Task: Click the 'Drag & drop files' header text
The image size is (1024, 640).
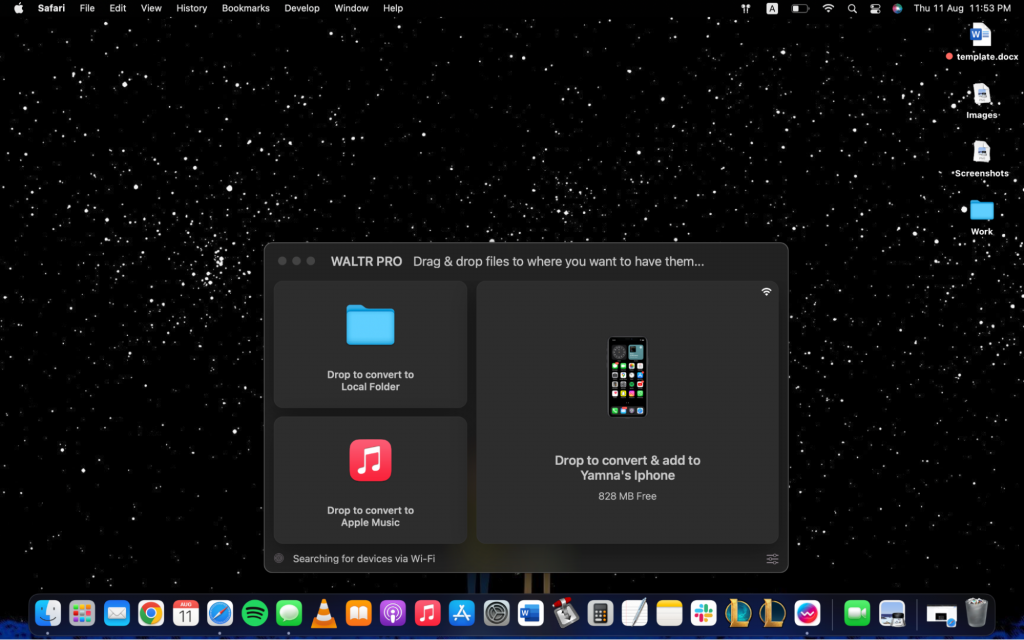Action: [558, 262]
